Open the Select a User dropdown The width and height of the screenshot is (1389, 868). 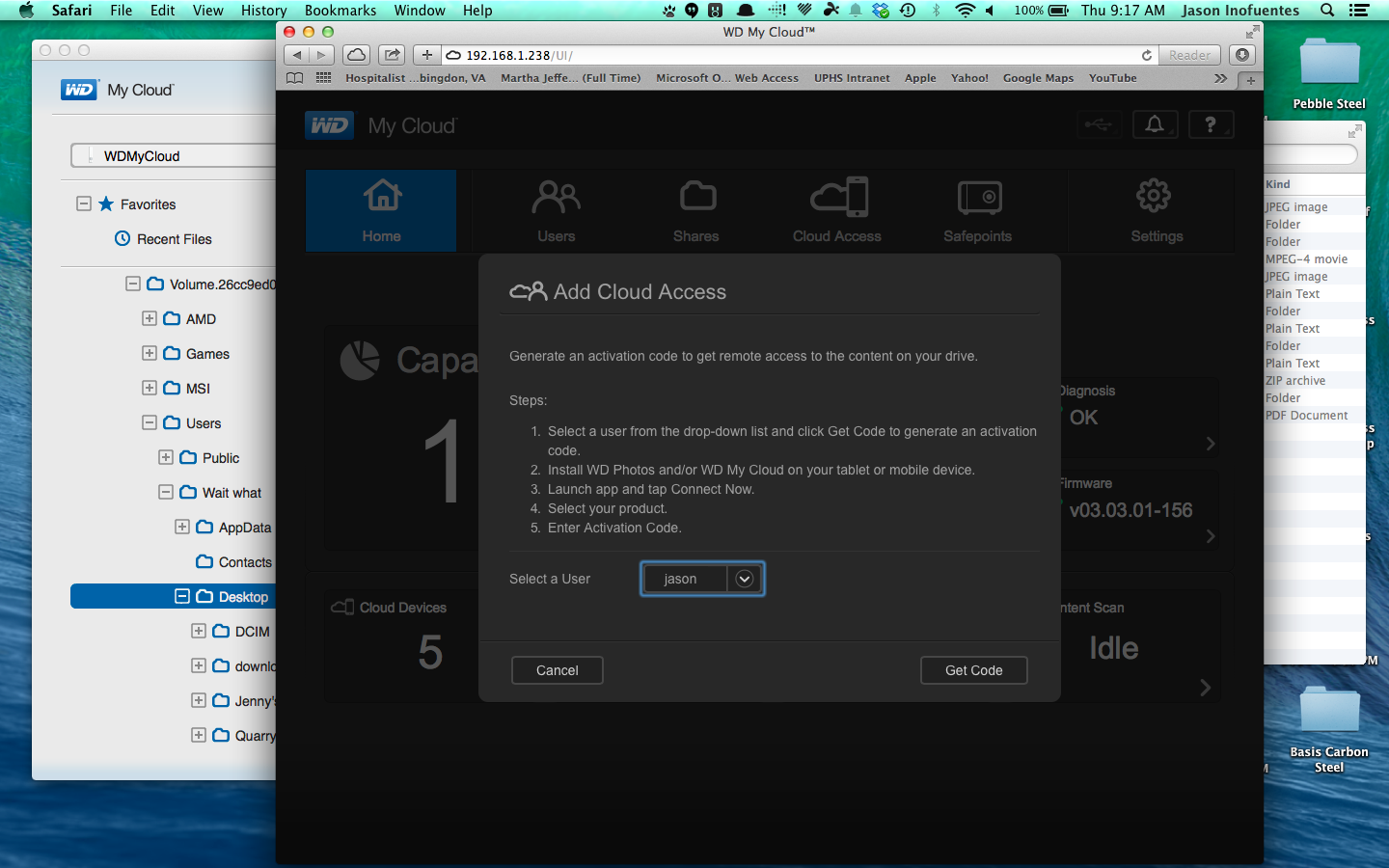[744, 579]
